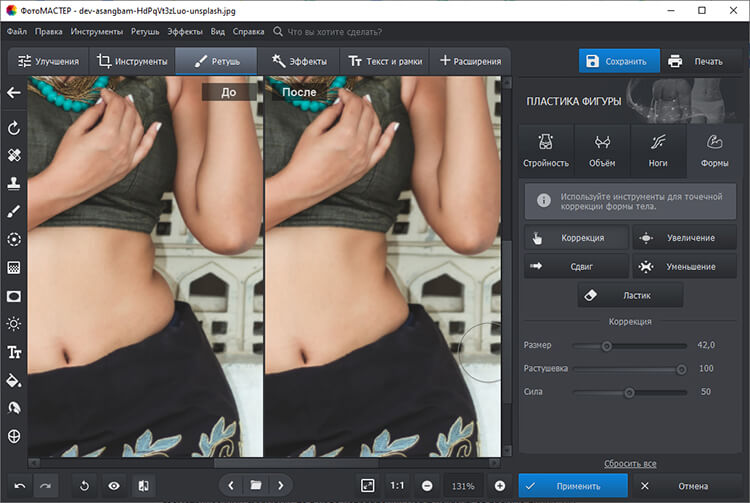Screen dimensions: 750x503
Task: Select the stamp tool
Action: point(14,184)
